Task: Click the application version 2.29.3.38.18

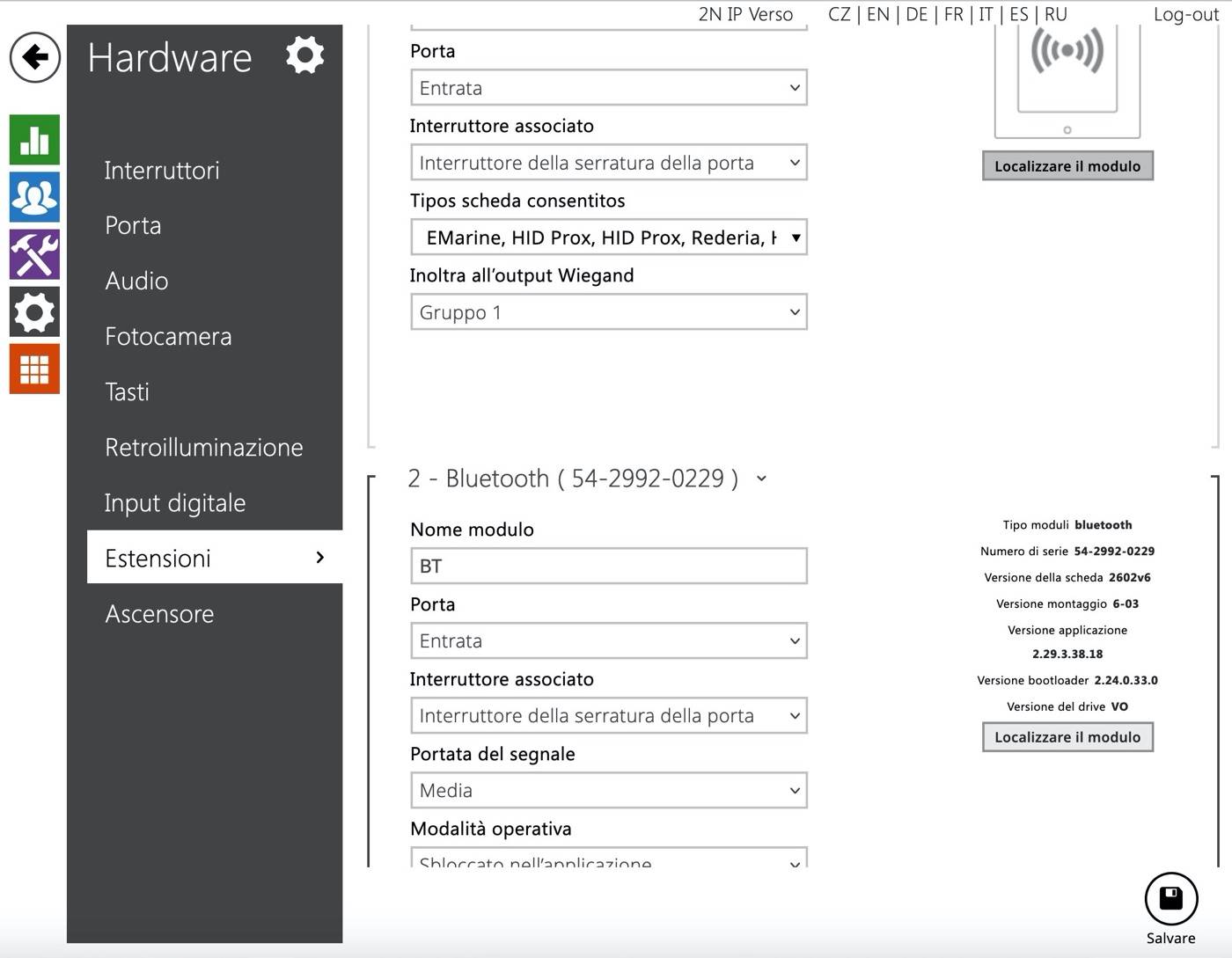Action: coord(1067,655)
